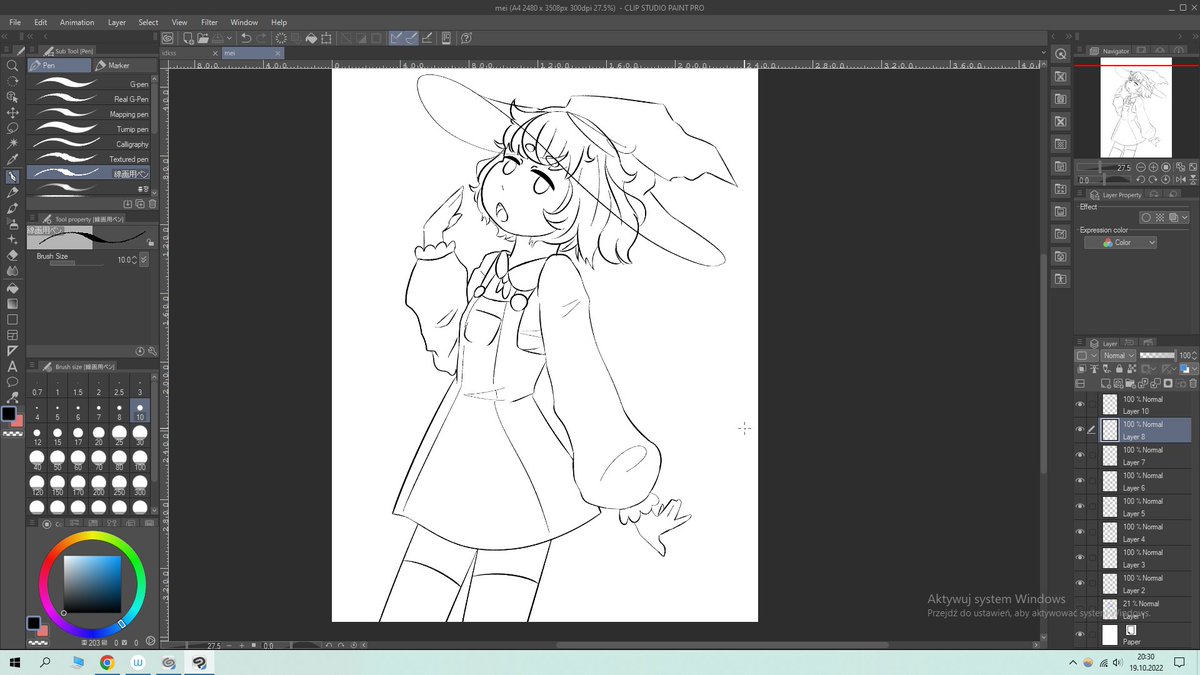Hide Layer 10 with its eye icon
The image size is (1200, 675).
click(1080, 404)
